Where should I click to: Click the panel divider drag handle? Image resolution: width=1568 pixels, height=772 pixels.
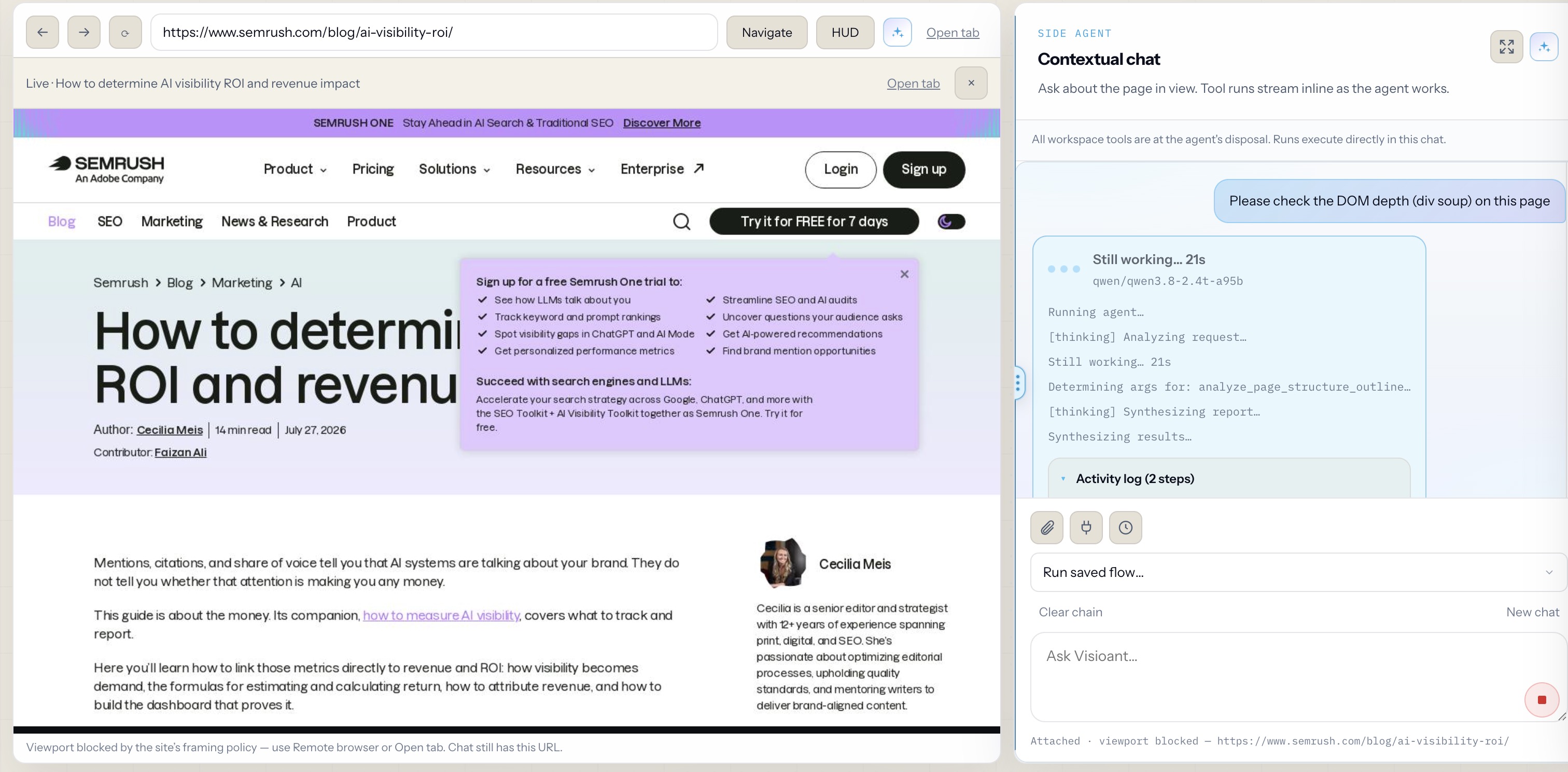point(1018,383)
